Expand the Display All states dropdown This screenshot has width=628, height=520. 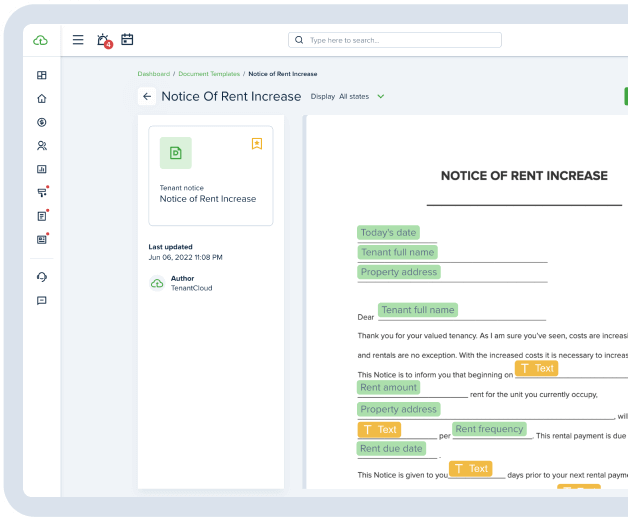click(347, 97)
